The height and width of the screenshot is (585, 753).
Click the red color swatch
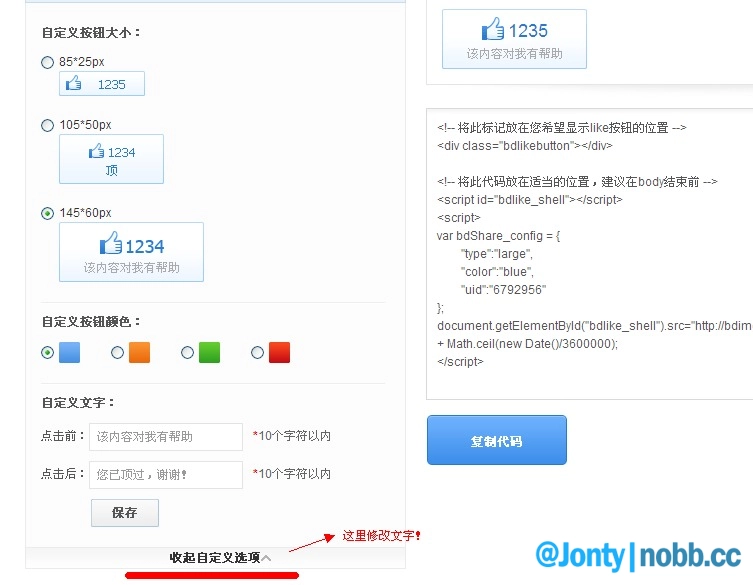point(279,352)
